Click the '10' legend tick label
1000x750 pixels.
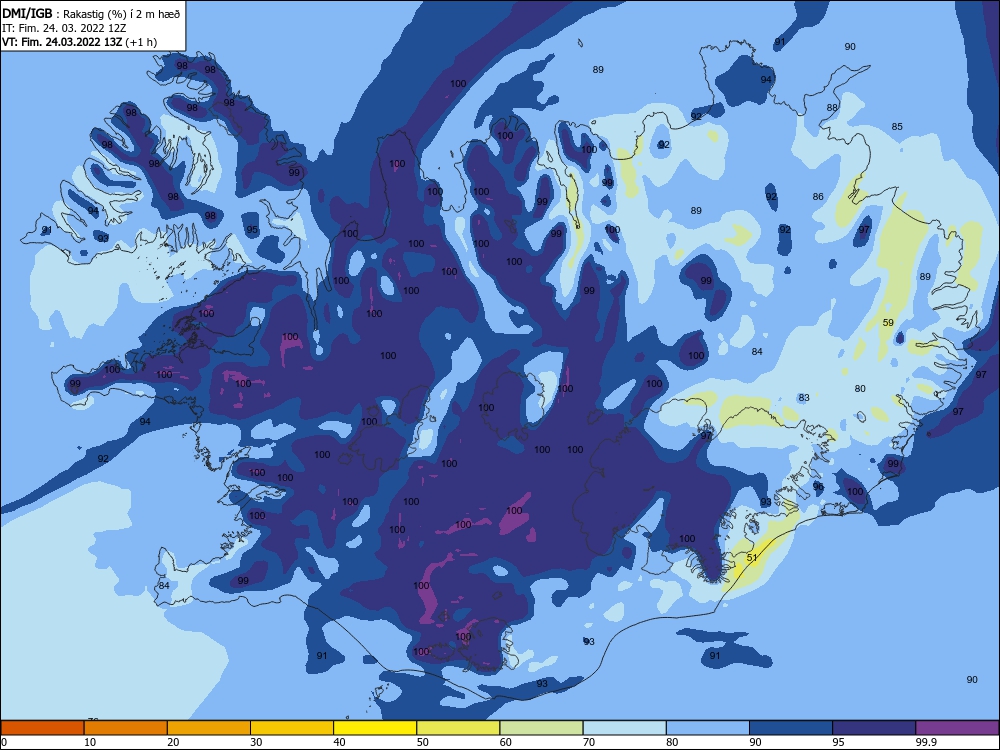pyautogui.click(x=90, y=742)
